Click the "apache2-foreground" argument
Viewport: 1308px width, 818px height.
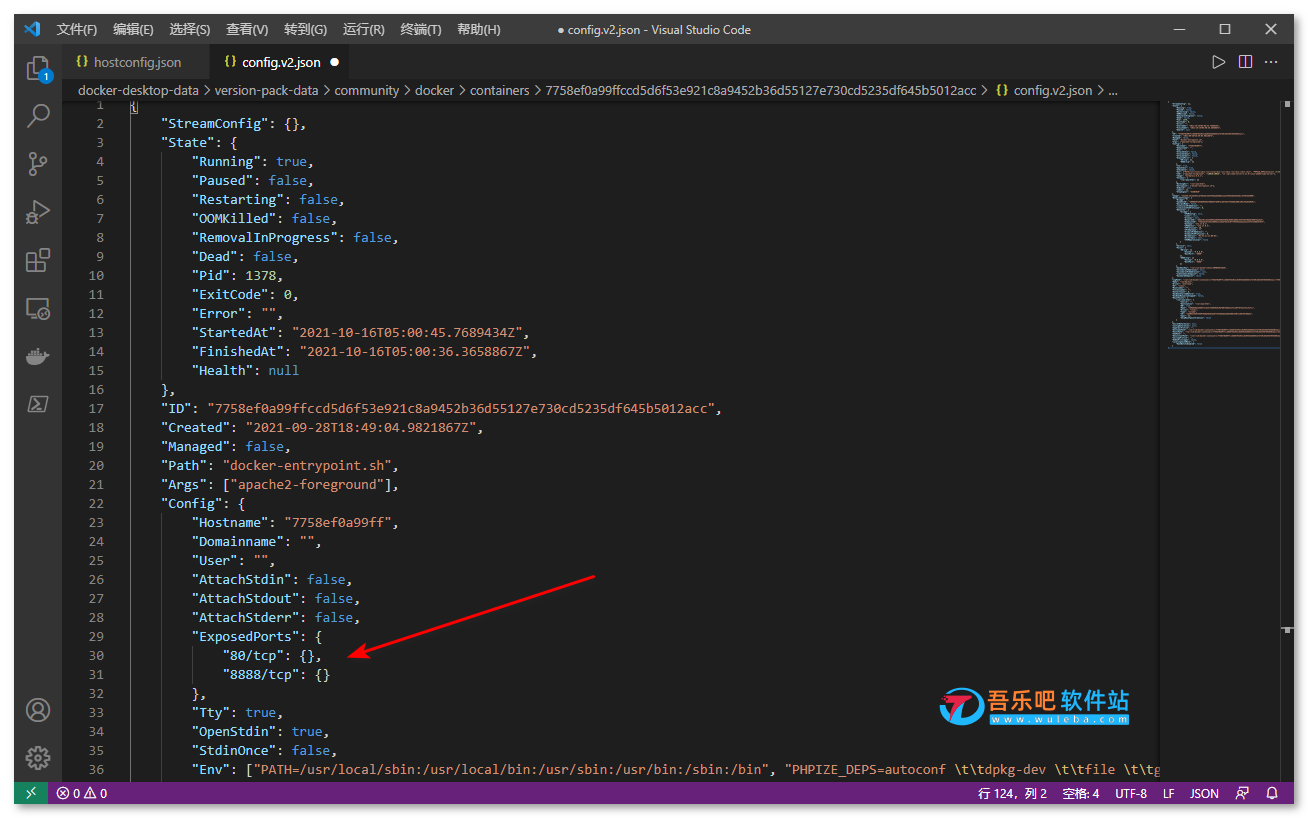coord(309,484)
